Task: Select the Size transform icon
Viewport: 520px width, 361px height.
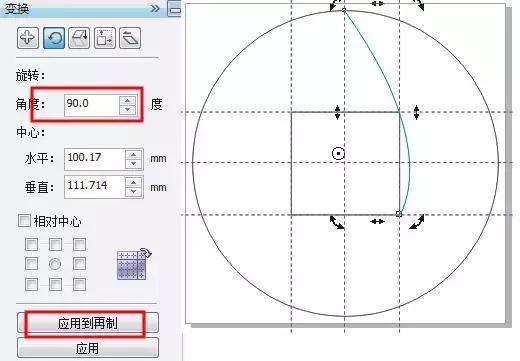Action: [x=105, y=38]
